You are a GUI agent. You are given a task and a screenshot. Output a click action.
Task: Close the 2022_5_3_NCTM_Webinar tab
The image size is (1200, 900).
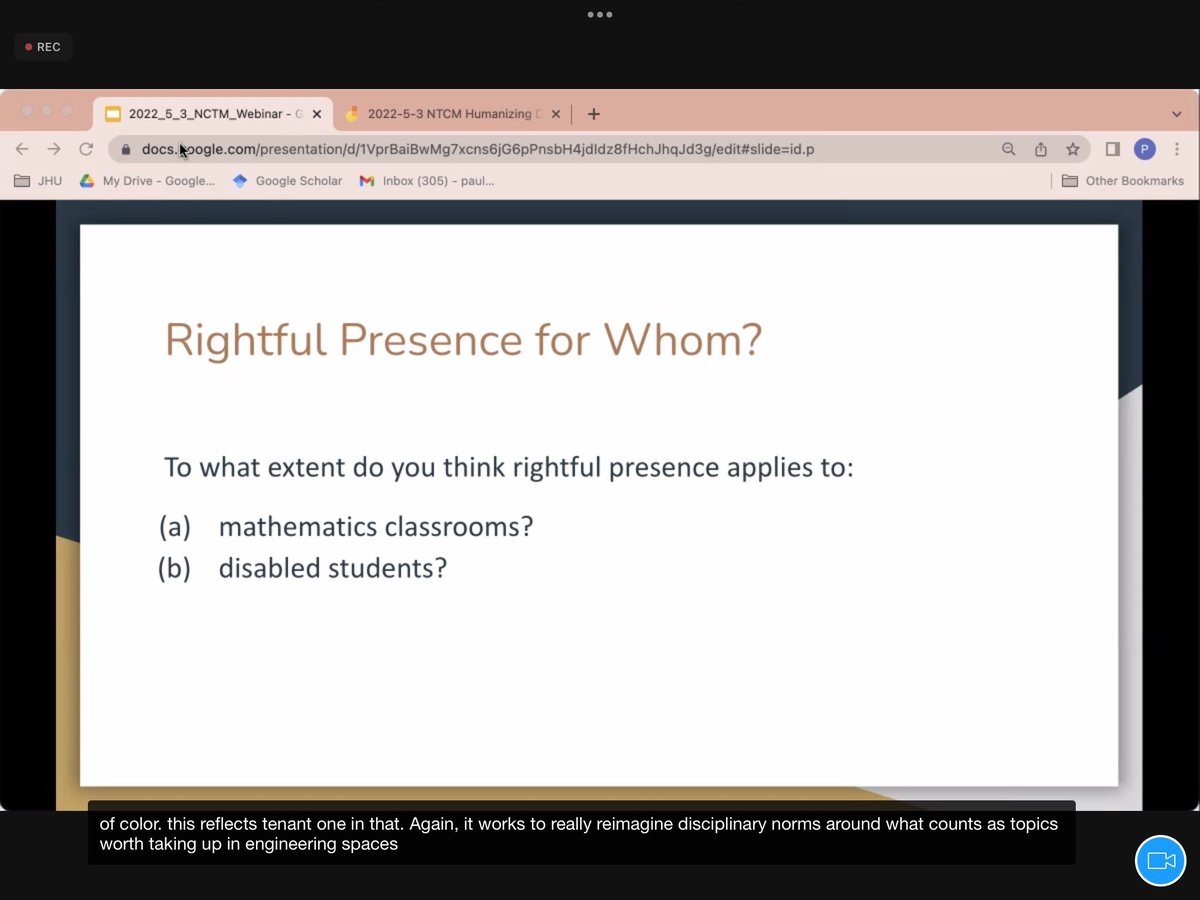click(318, 114)
